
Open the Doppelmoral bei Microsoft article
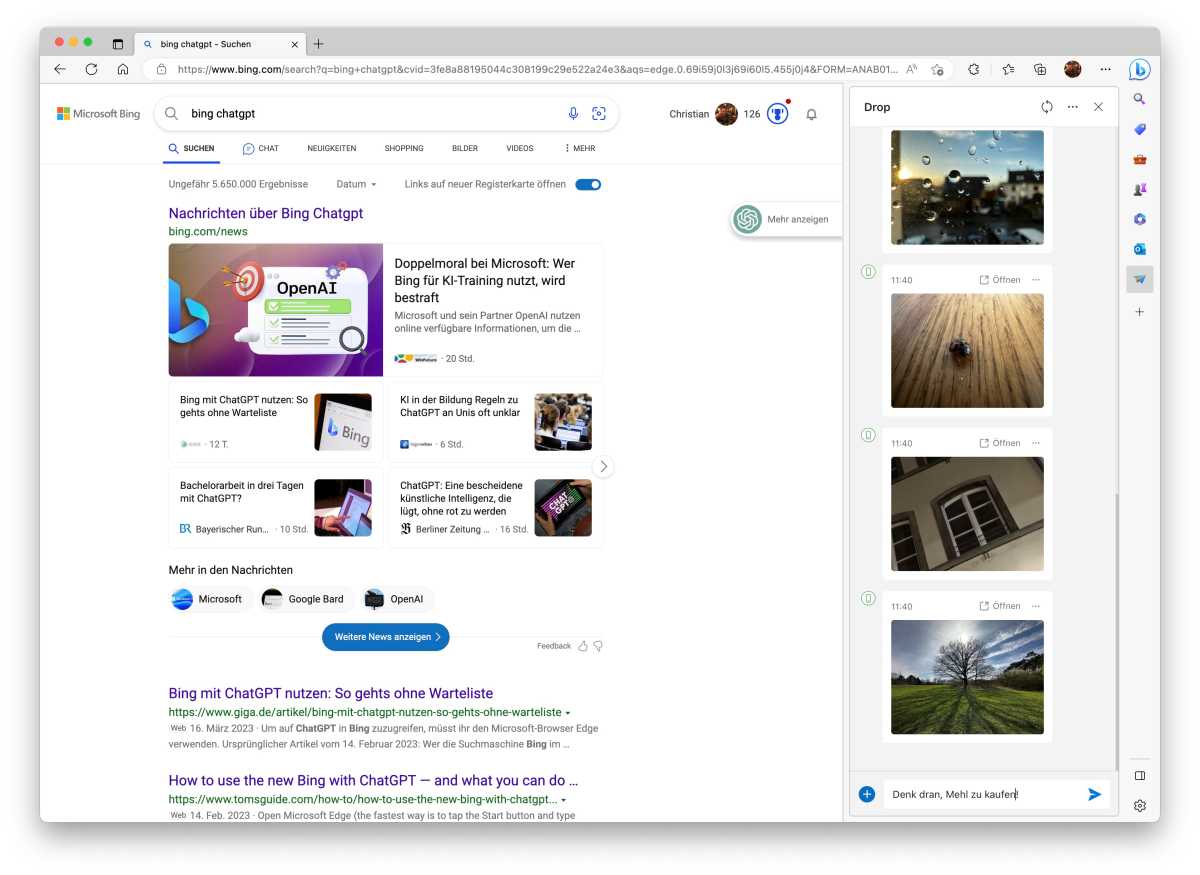point(485,280)
